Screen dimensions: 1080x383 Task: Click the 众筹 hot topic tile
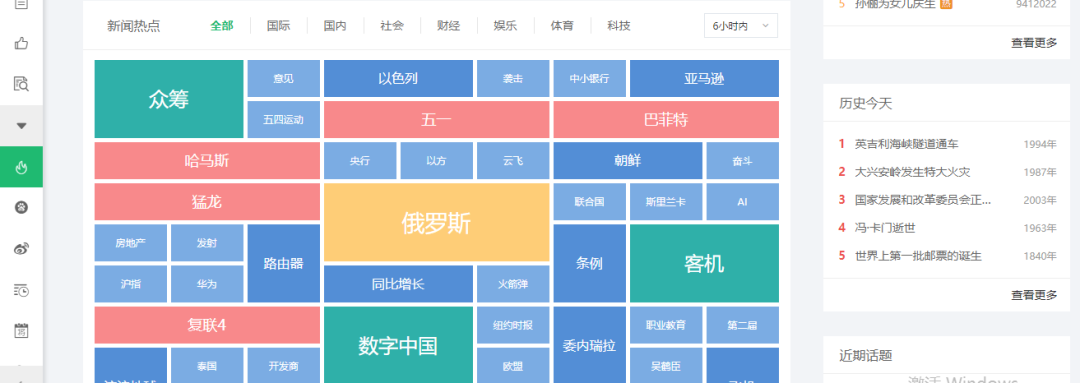pyautogui.click(x=169, y=99)
